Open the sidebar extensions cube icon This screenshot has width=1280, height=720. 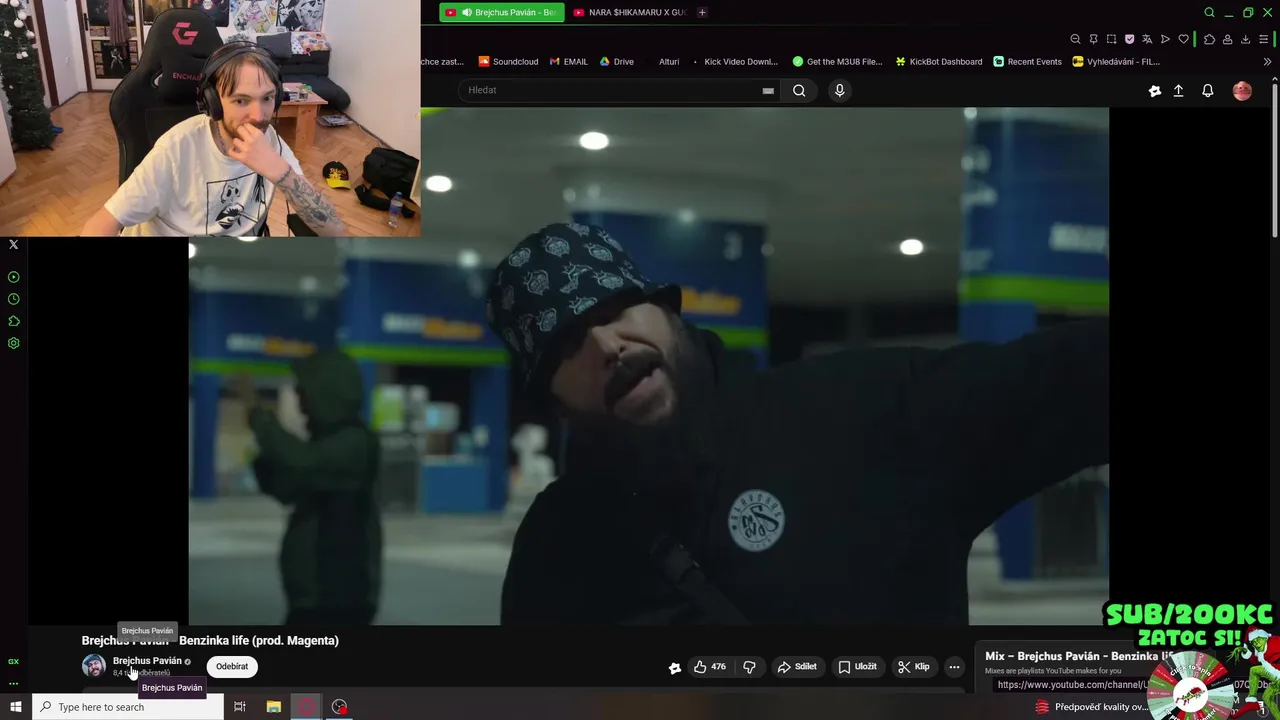click(x=13, y=321)
